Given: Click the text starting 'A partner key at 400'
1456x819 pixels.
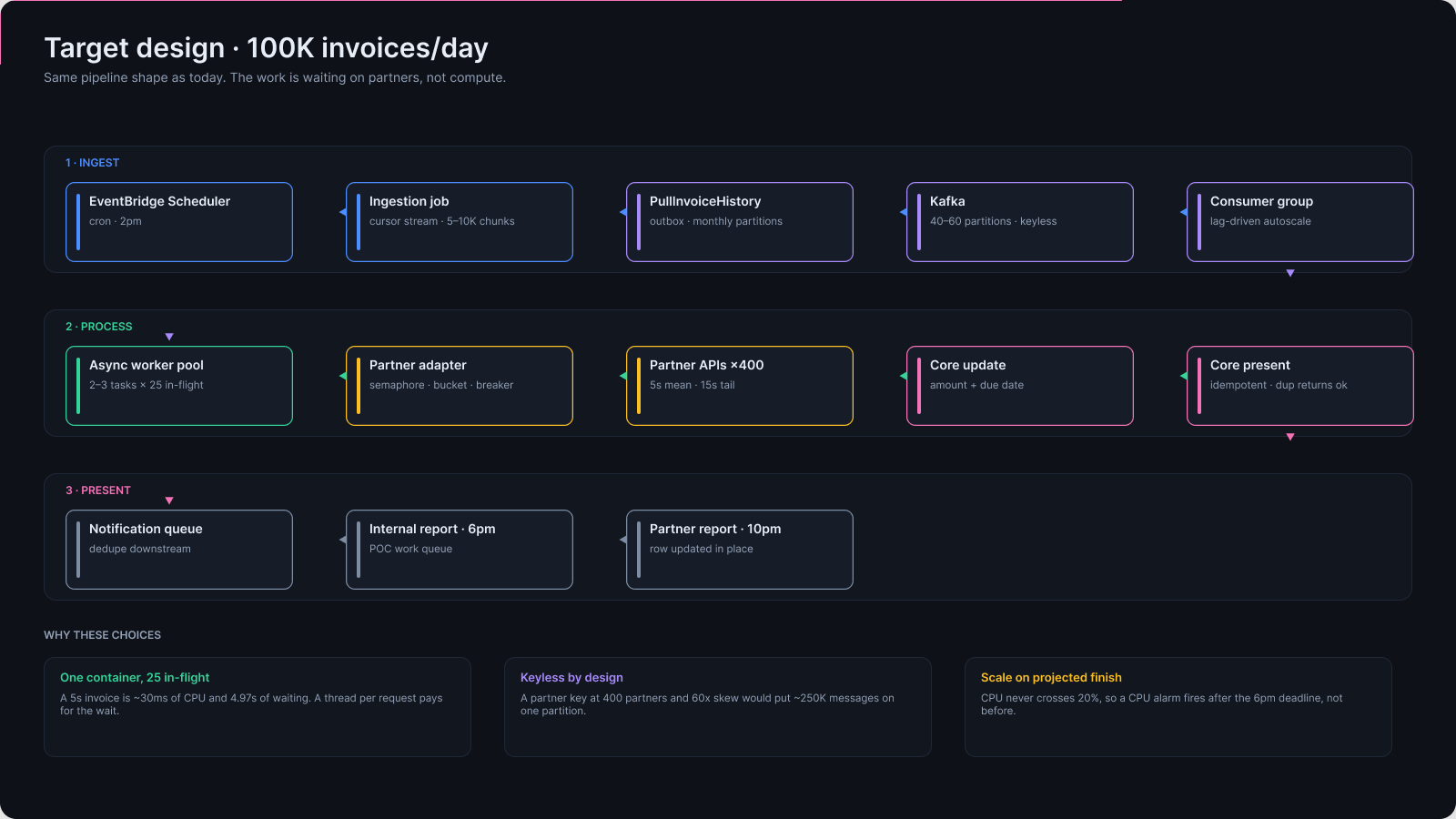Looking at the screenshot, I should coord(707,704).
